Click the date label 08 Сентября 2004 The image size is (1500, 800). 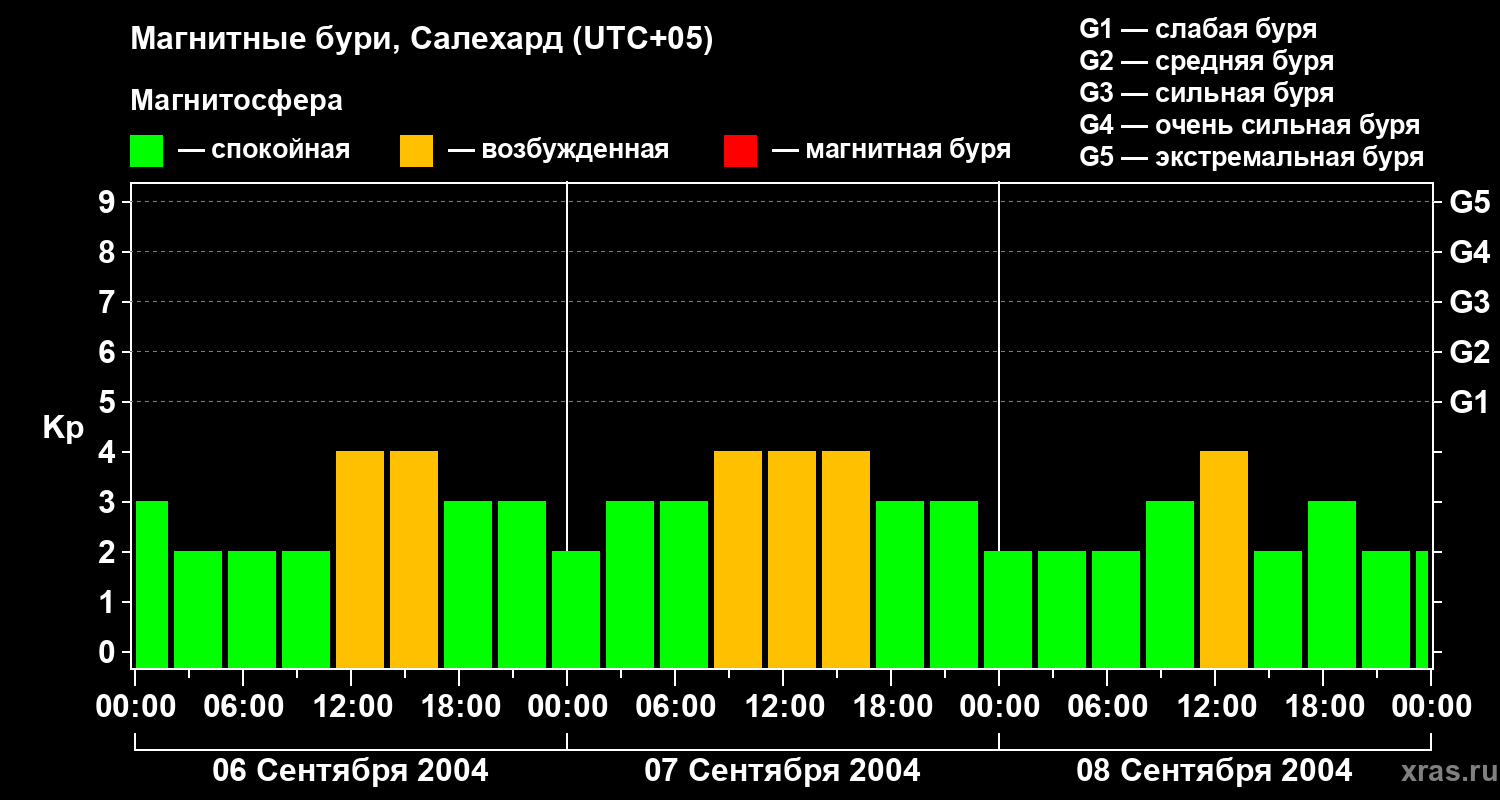click(1215, 771)
